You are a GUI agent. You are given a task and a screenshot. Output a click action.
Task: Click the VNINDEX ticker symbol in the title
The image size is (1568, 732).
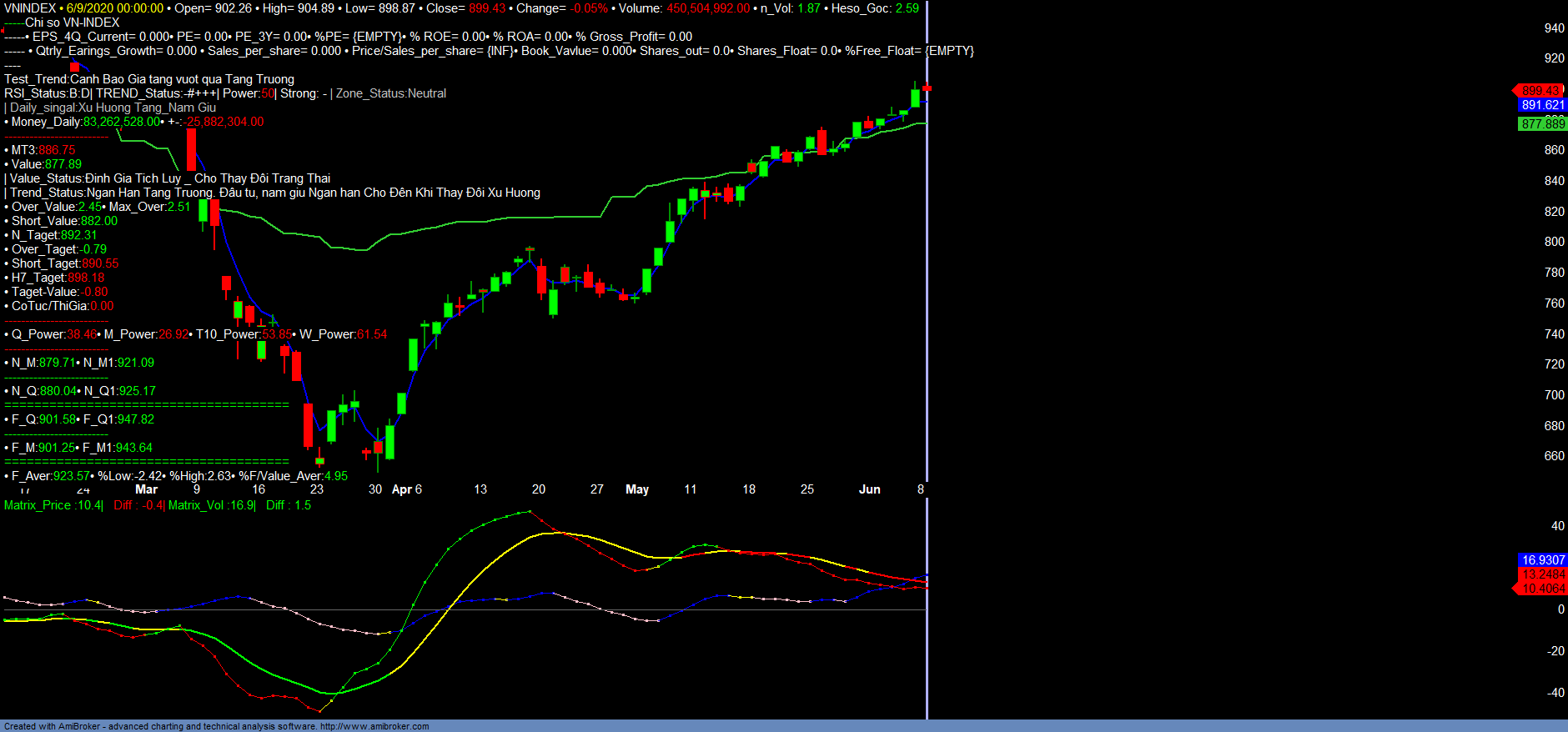point(30,8)
